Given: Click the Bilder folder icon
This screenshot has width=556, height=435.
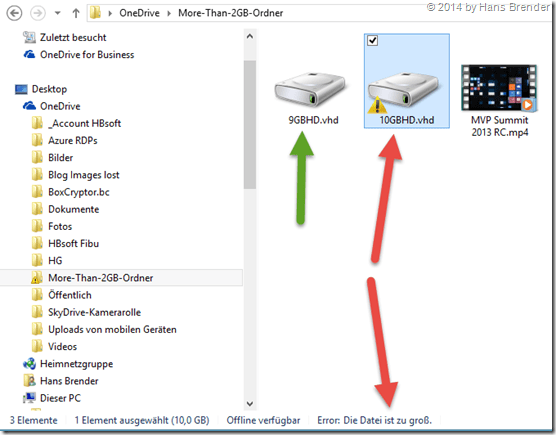Looking at the screenshot, I should [x=37, y=157].
